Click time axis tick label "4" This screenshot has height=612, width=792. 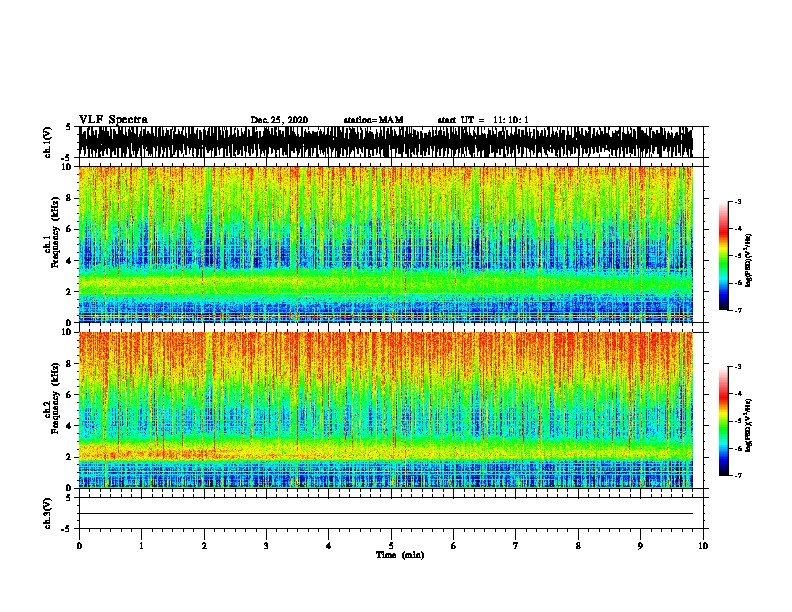pos(329,546)
